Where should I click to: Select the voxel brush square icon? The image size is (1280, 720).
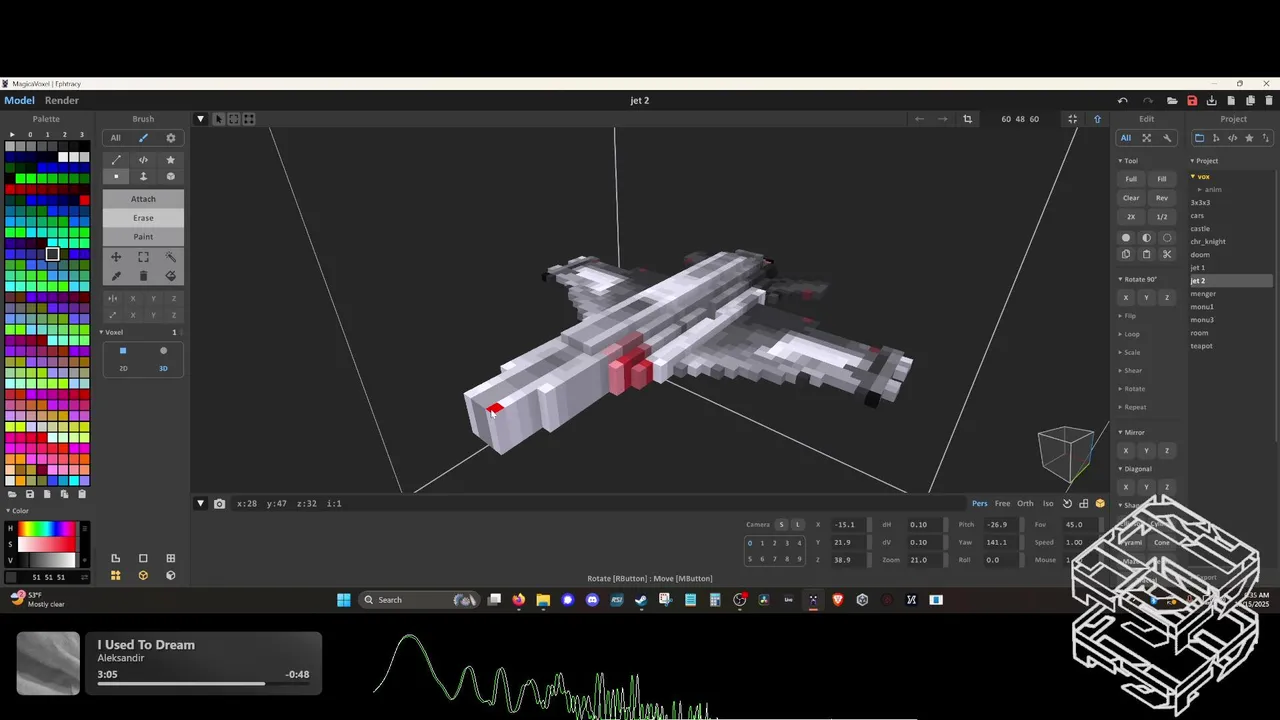coord(116,177)
